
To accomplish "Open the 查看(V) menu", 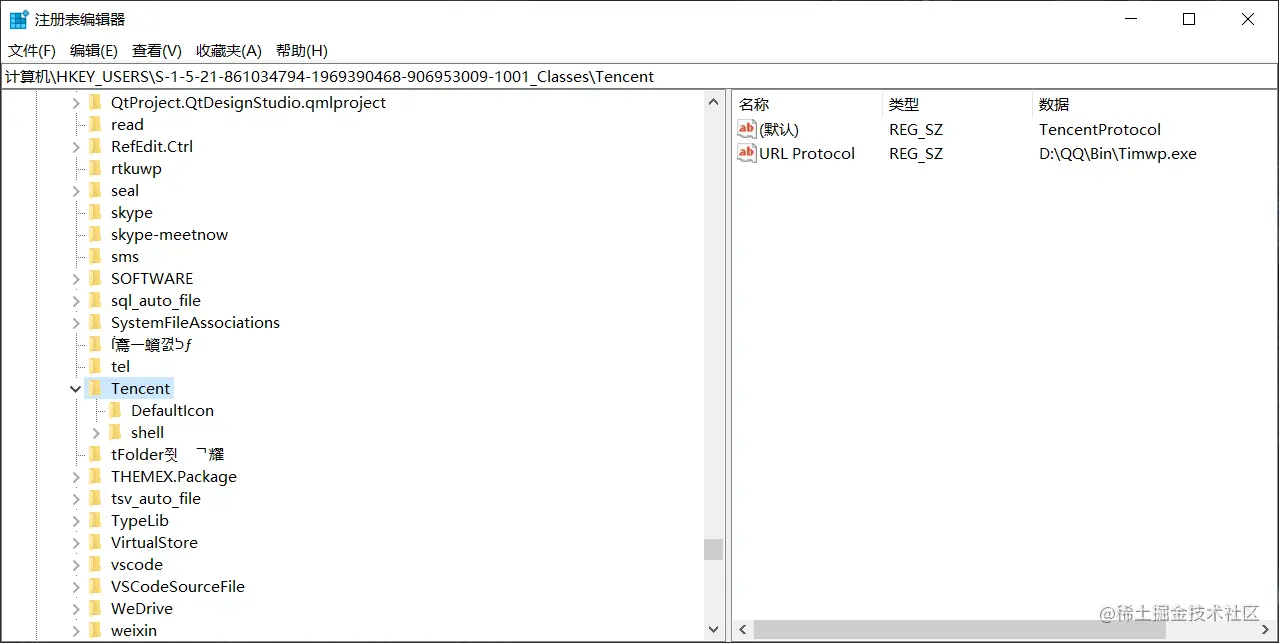I will [x=155, y=50].
